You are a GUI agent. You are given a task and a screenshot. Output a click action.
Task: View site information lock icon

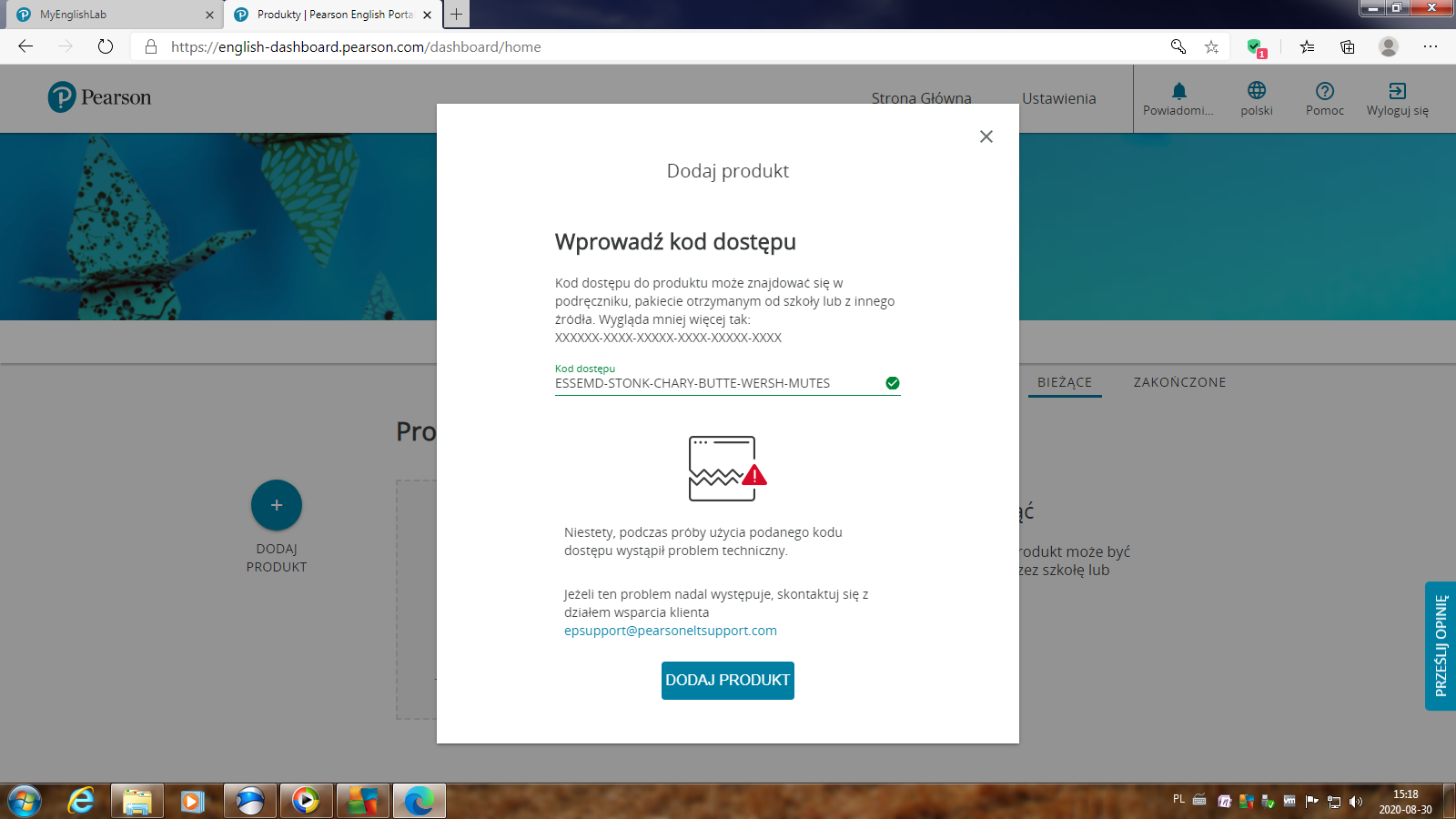151,46
